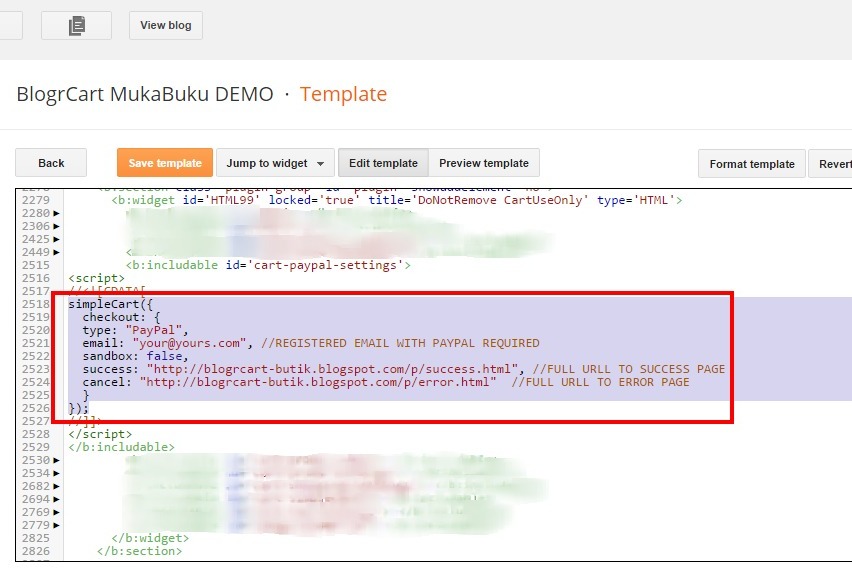The height and width of the screenshot is (583, 852).
Task: Open the Preview template tab
Action: point(485,162)
